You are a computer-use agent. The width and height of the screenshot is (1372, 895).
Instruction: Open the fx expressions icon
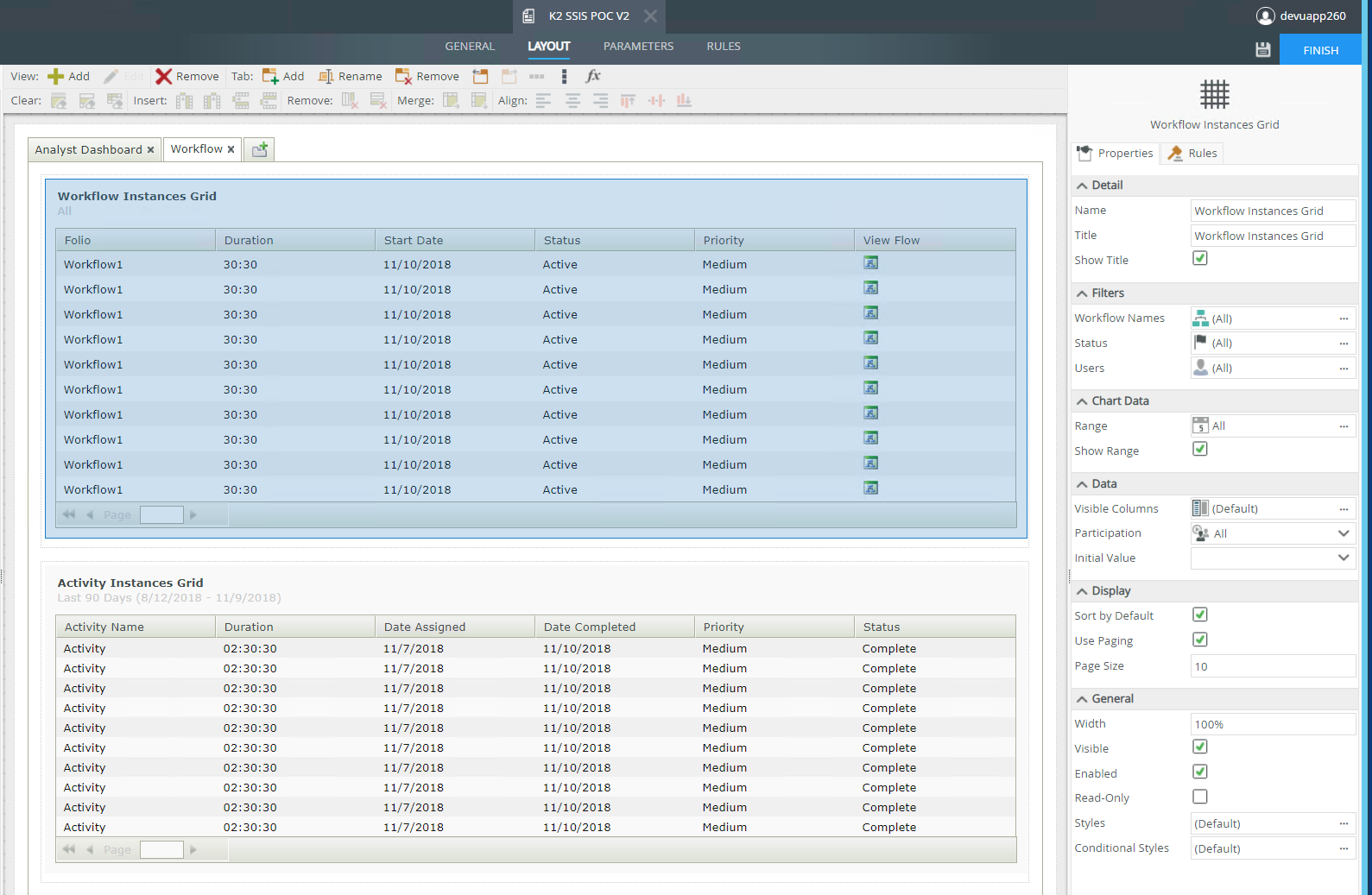coord(593,77)
